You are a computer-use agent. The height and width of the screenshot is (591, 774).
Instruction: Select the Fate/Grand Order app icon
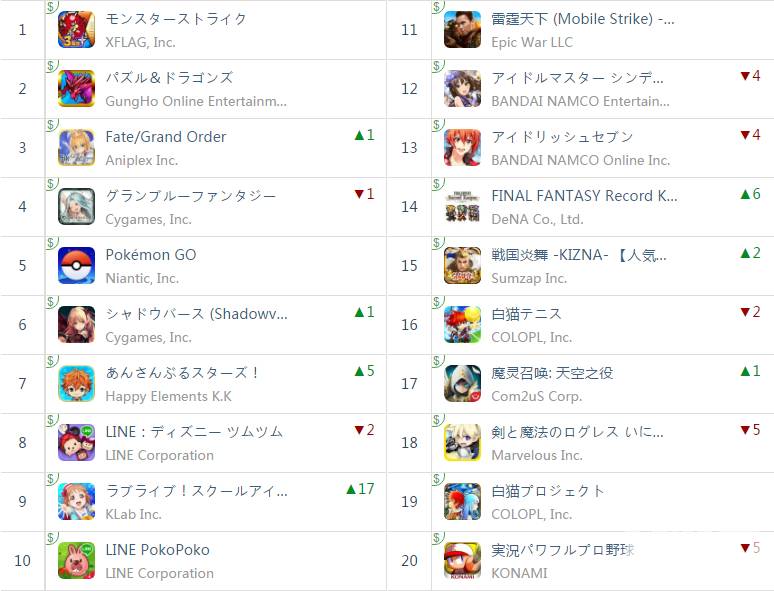(x=77, y=148)
